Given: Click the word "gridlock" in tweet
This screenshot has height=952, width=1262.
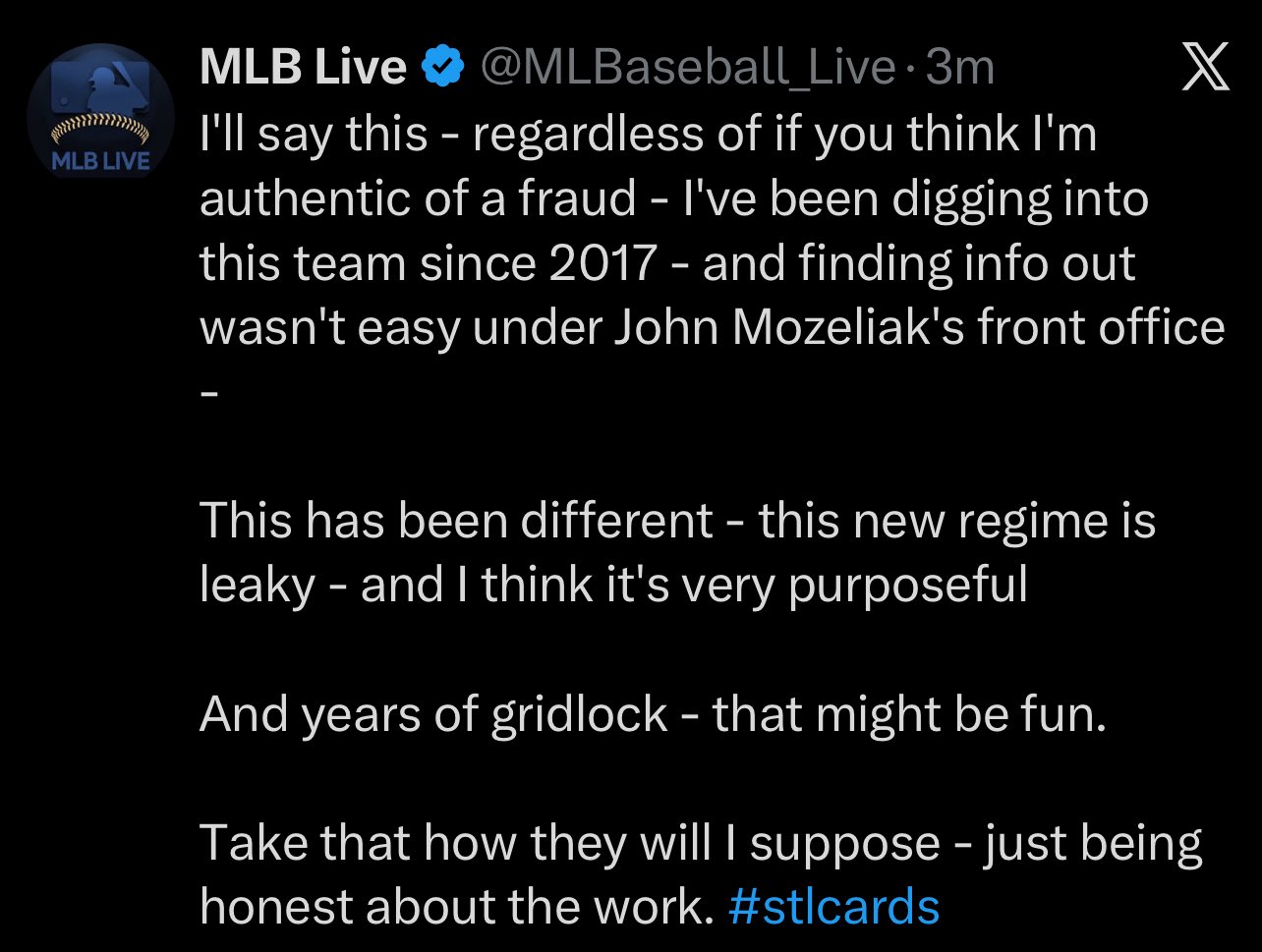Looking at the screenshot, I should [579, 714].
